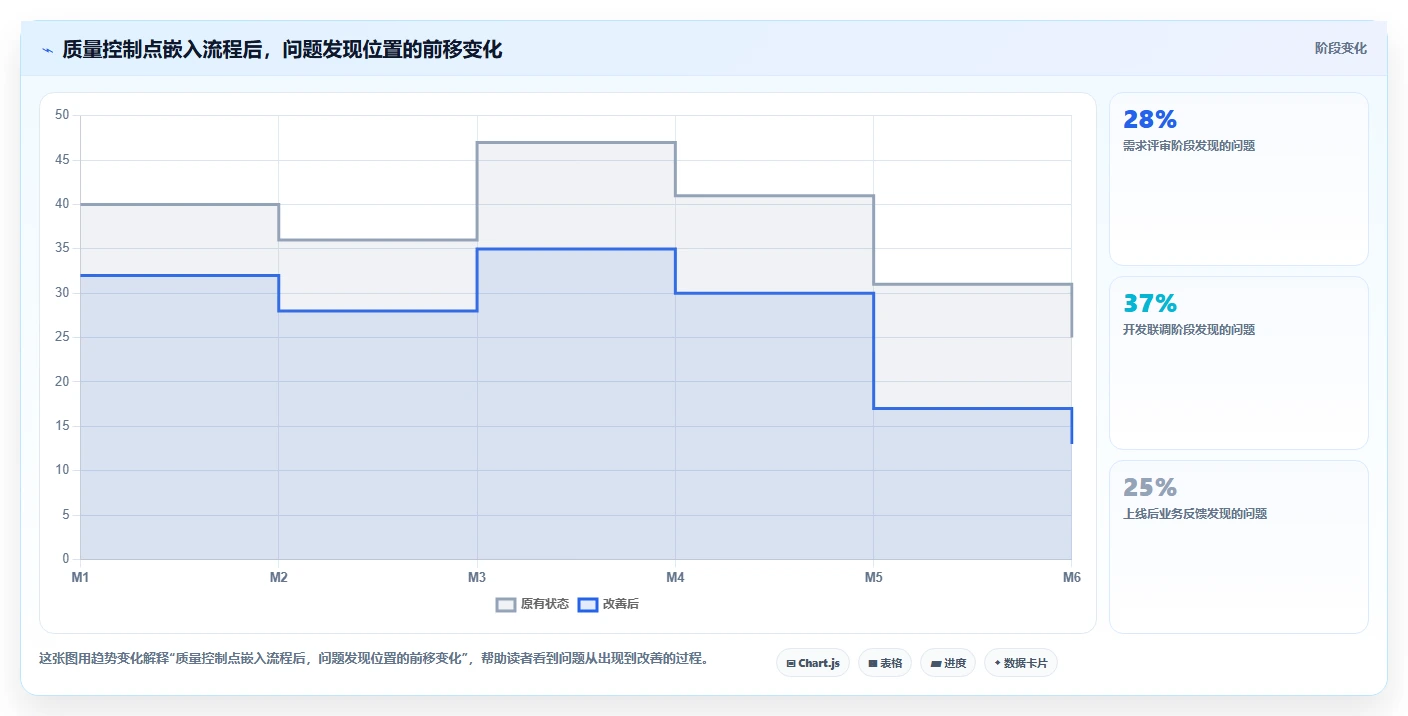Toggle the 原有状态 legend swatch
The width and height of the screenshot is (1408, 716).
tap(506, 604)
